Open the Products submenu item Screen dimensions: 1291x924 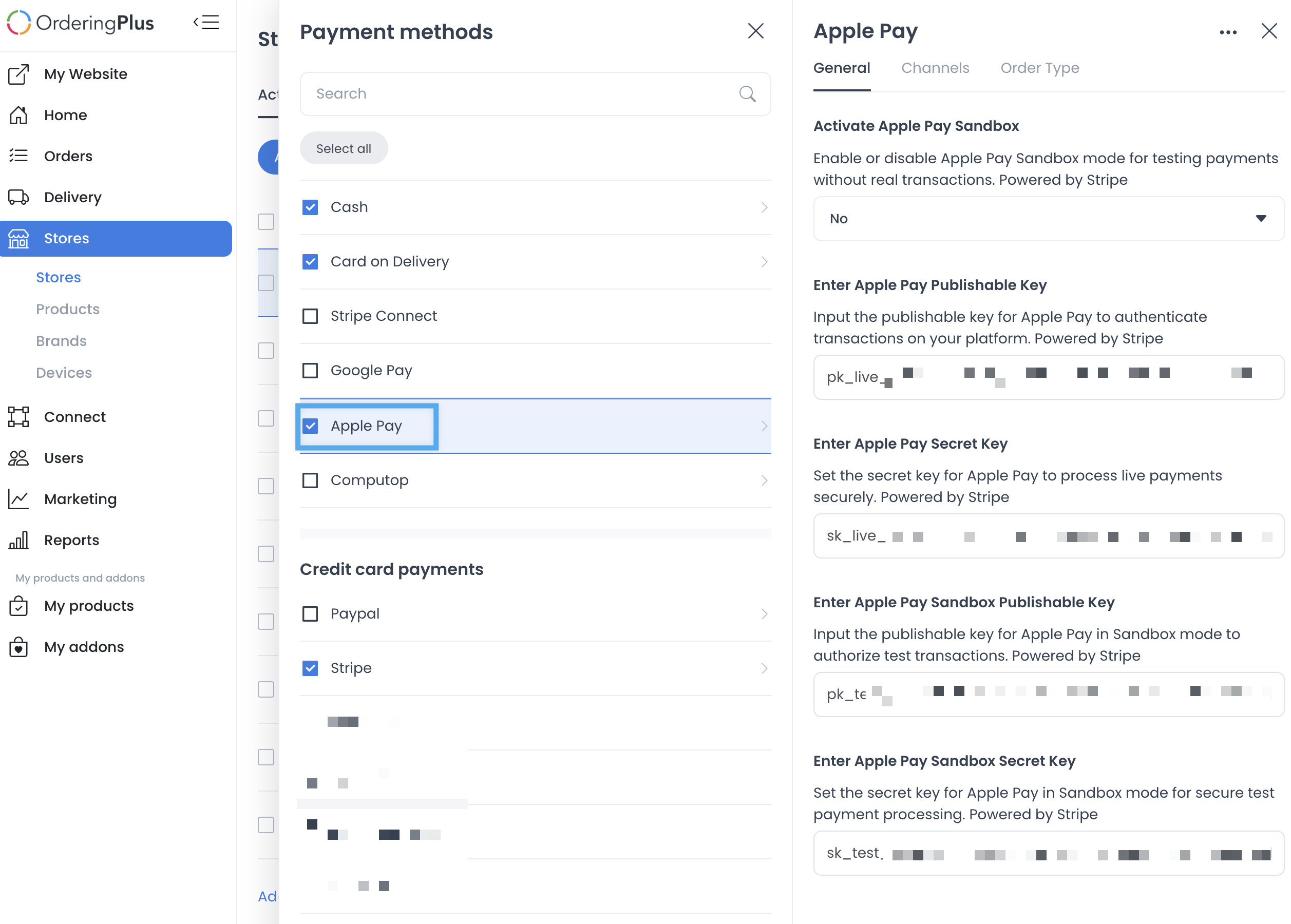coord(67,309)
